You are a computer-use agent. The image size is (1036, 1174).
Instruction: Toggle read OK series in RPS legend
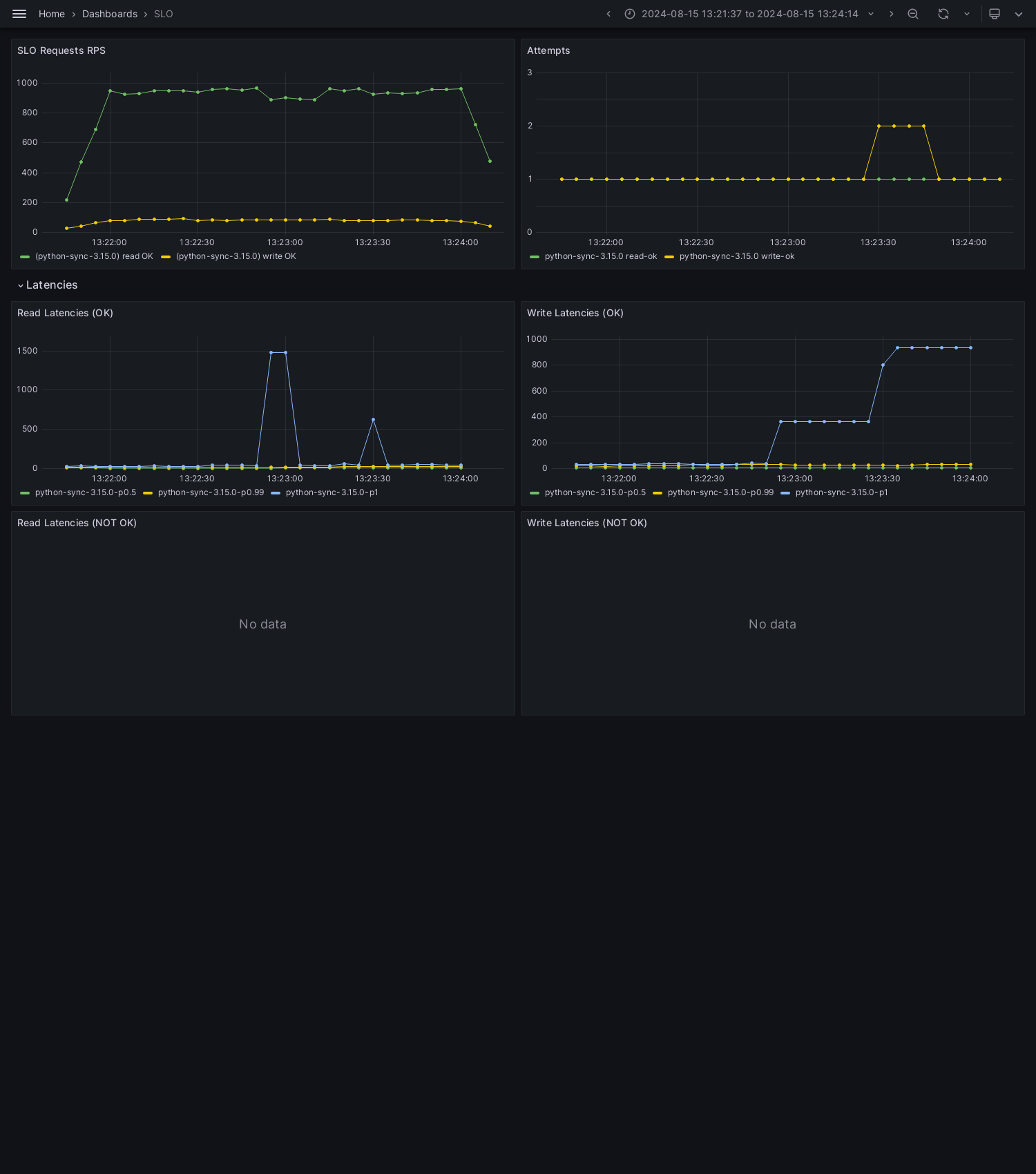pos(94,256)
